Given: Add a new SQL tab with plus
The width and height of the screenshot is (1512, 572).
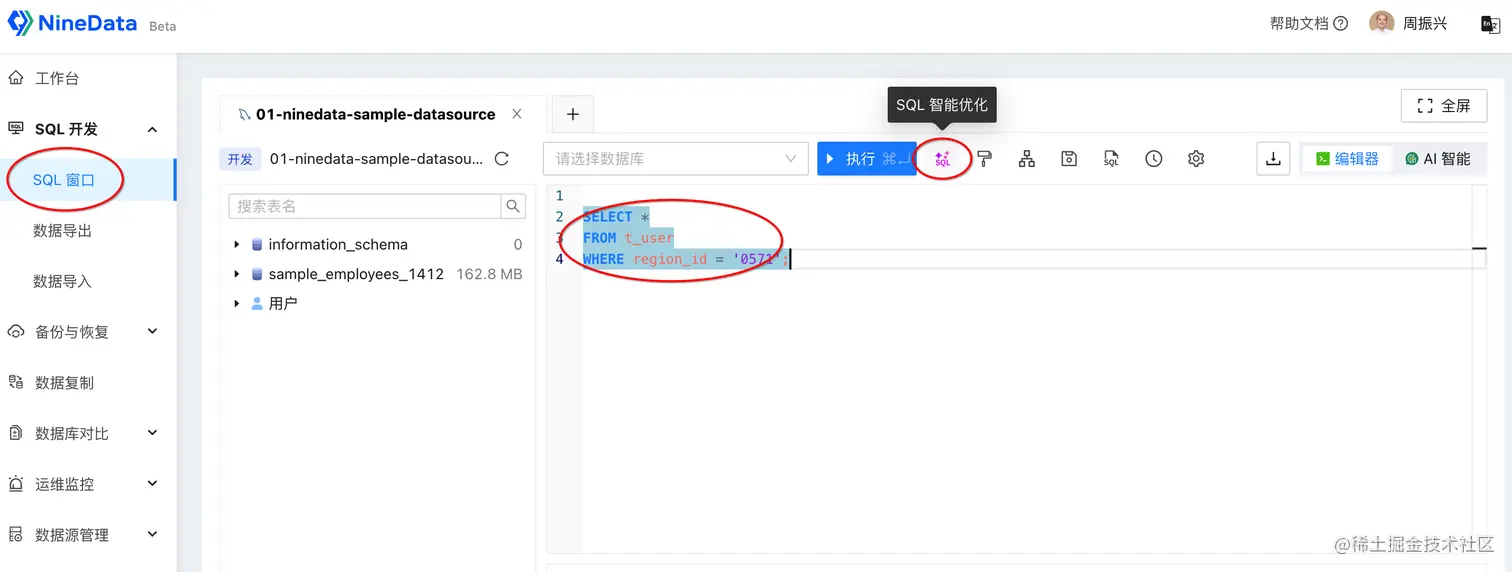Looking at the screenshot, I should [573, 114].
